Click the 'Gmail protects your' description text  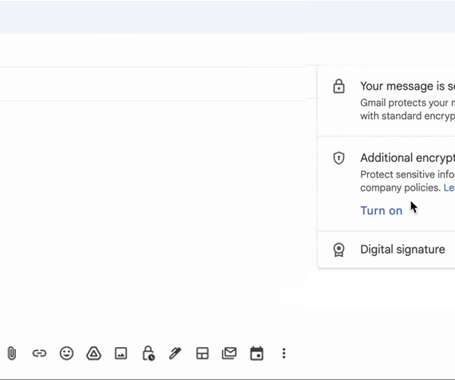tap(404, 103)
